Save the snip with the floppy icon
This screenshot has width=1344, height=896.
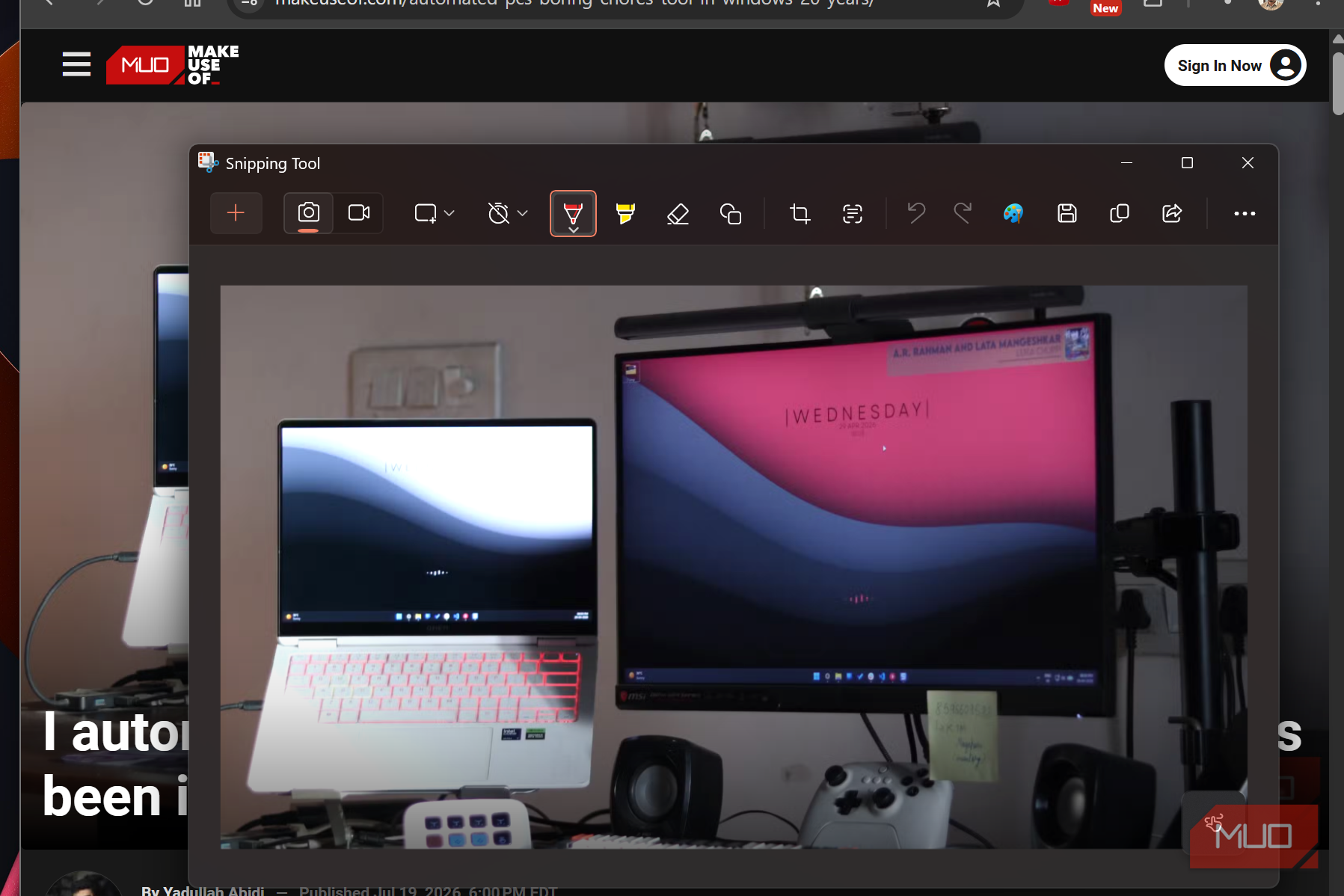[1067, 213]
